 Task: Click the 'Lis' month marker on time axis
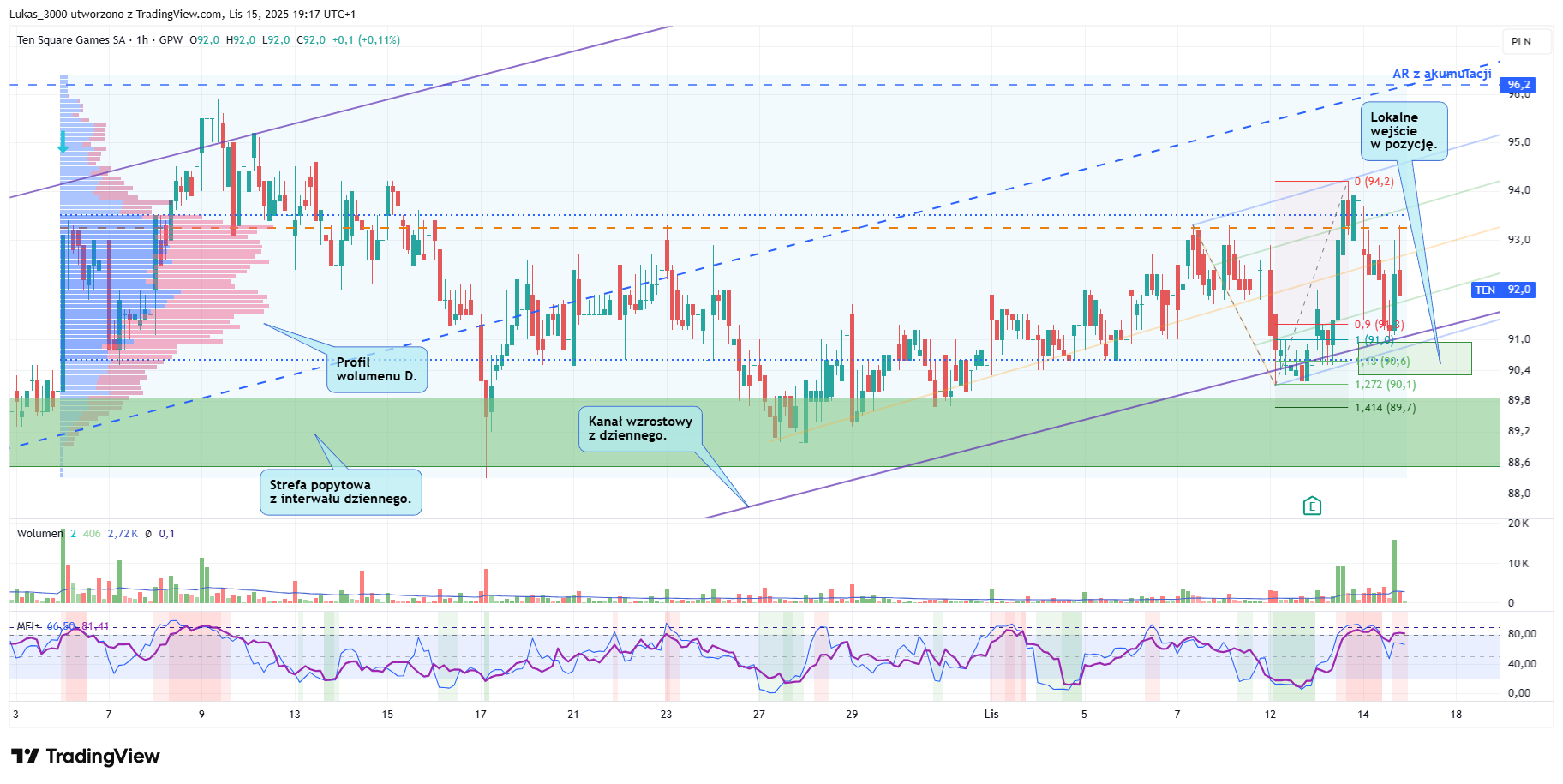[991, 715]
